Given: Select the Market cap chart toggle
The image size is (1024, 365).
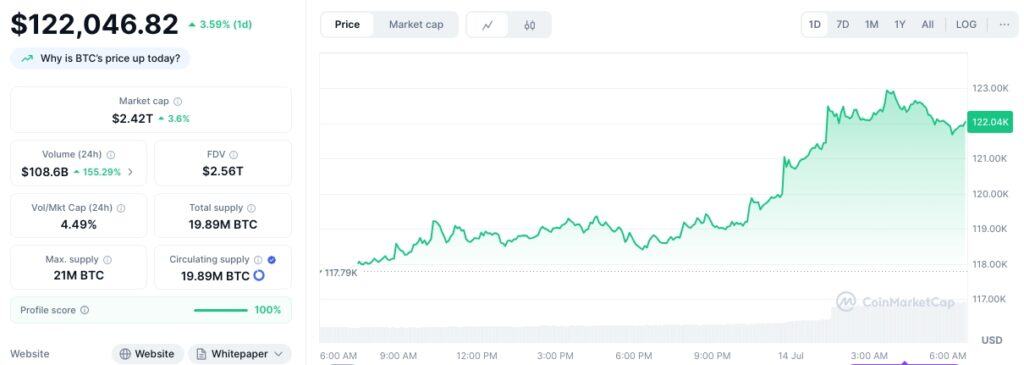Looking at the screenshot, I should [416, 25].
